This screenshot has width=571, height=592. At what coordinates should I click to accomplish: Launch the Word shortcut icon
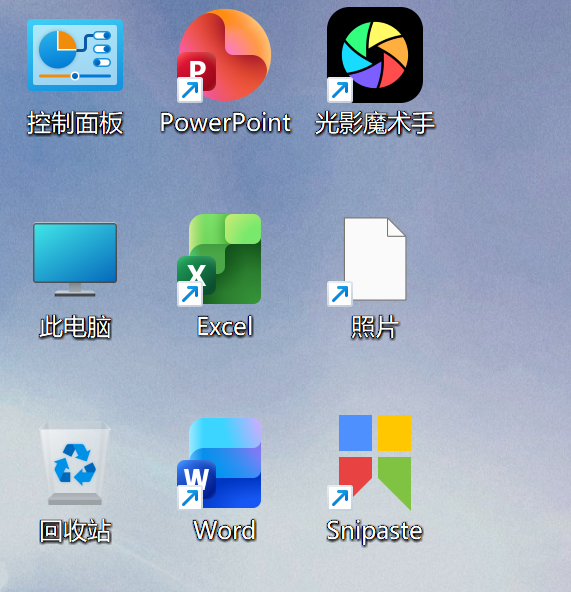click(x=219, y=464)
